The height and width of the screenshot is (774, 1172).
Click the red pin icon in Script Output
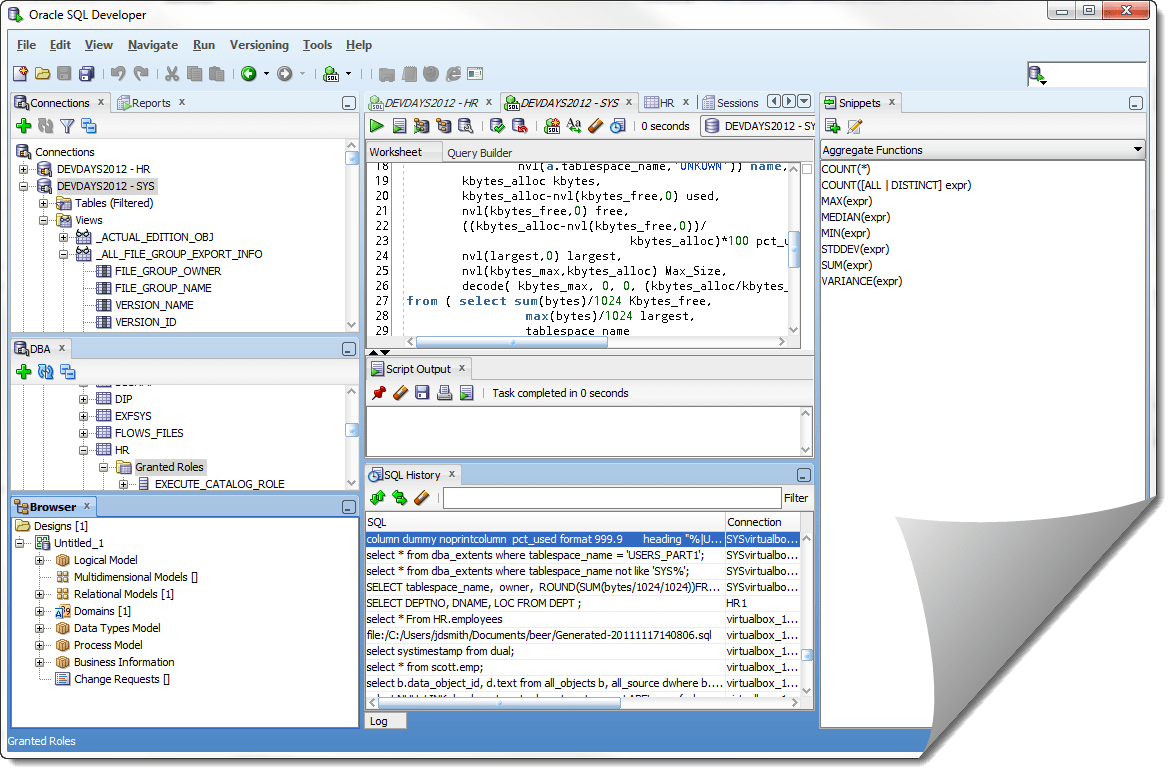click(379, 392)
